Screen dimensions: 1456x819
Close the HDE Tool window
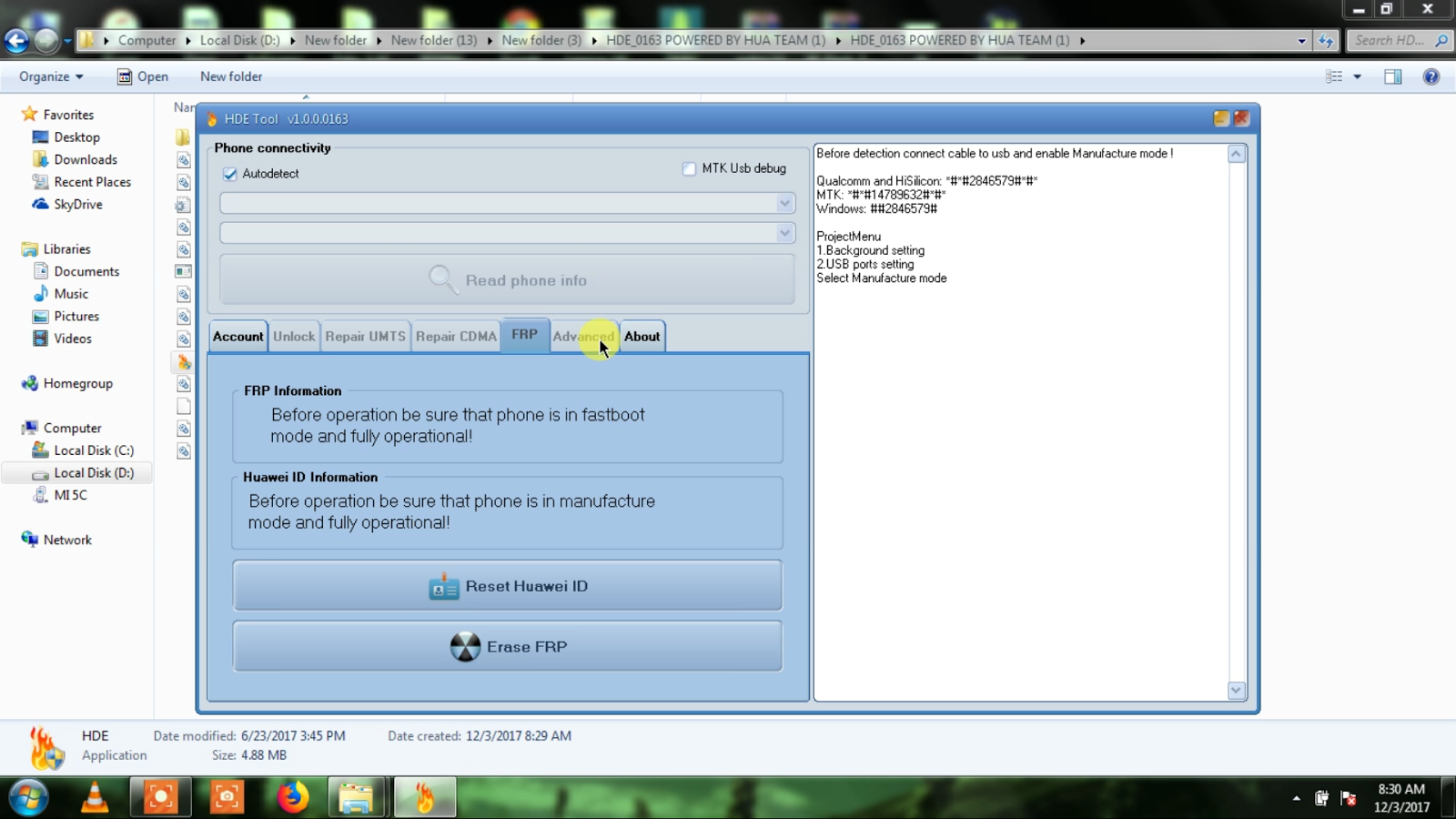click(x=1242, y=118)
